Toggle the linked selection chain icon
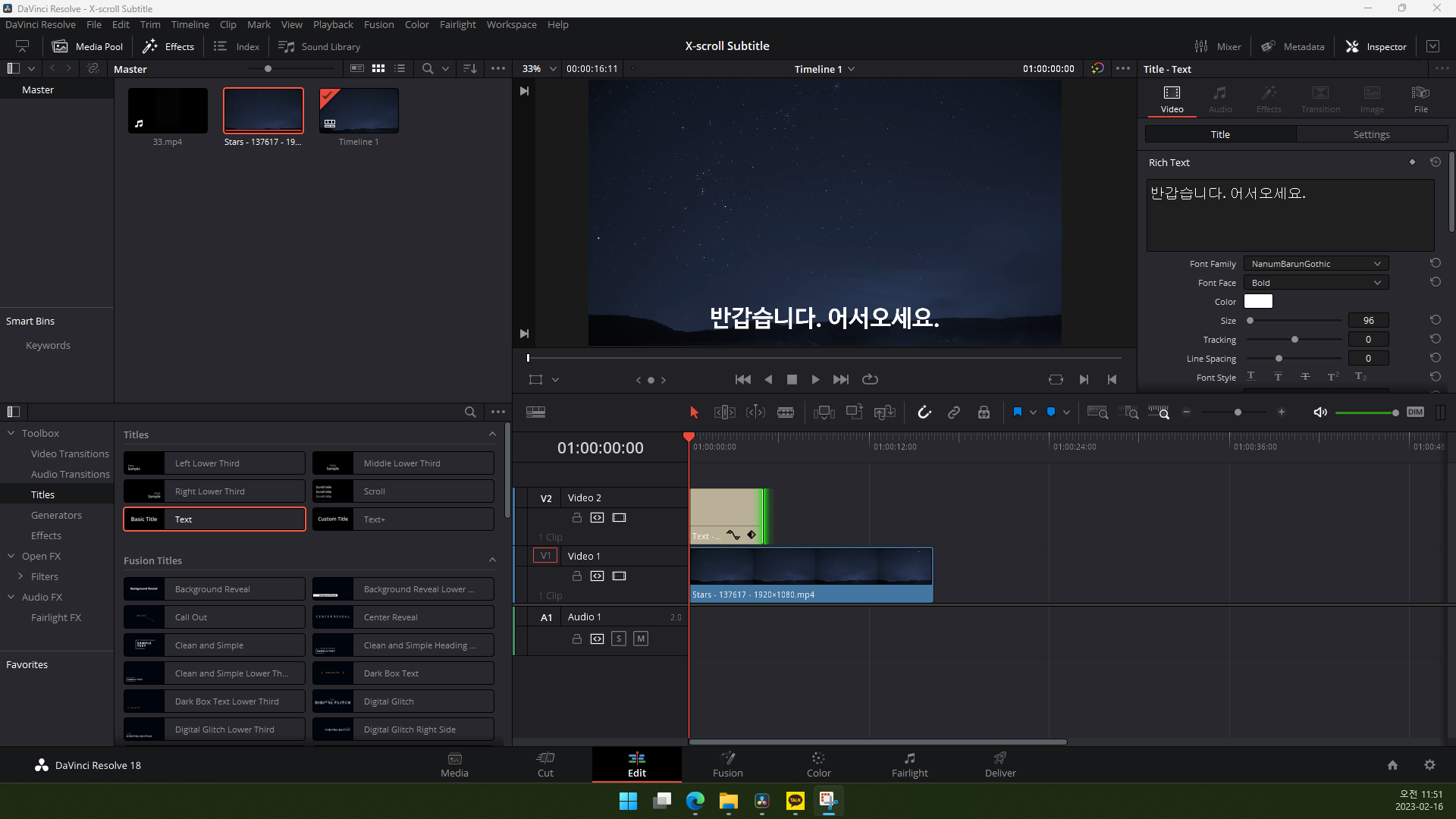The image size is (1456, 819). 954,412
